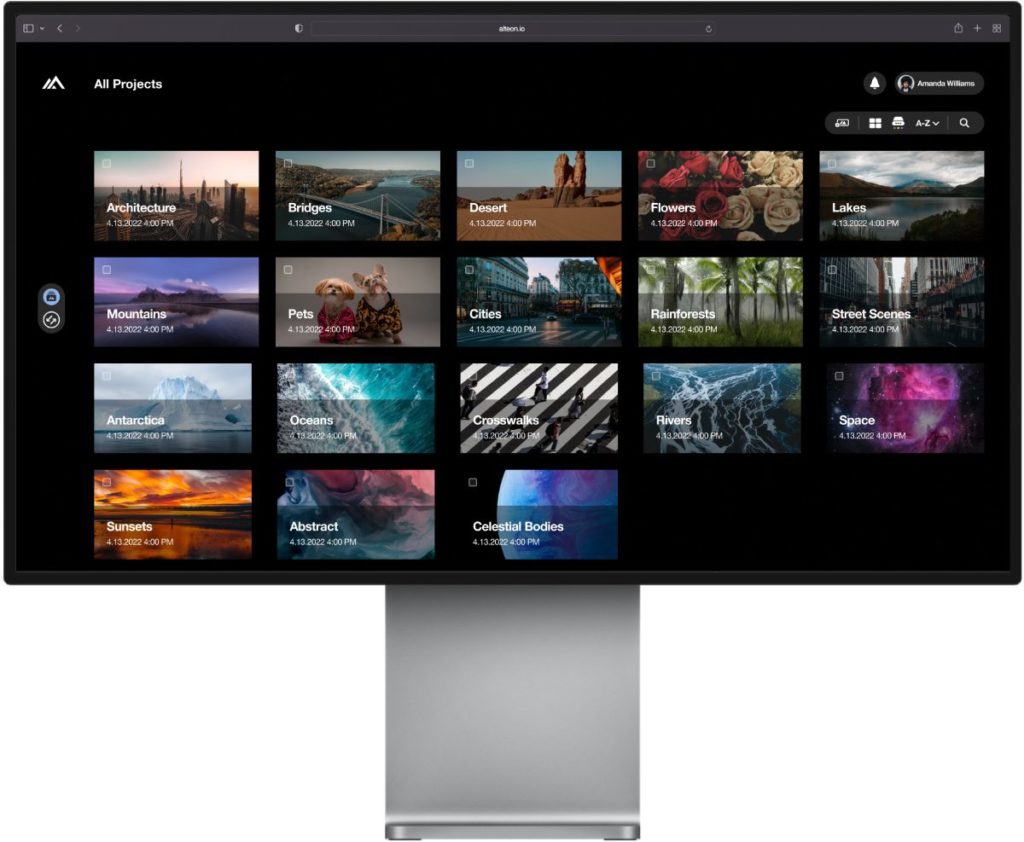Click the Safari back arrow button
This screenshot has height=842, width=1024.
60,29
